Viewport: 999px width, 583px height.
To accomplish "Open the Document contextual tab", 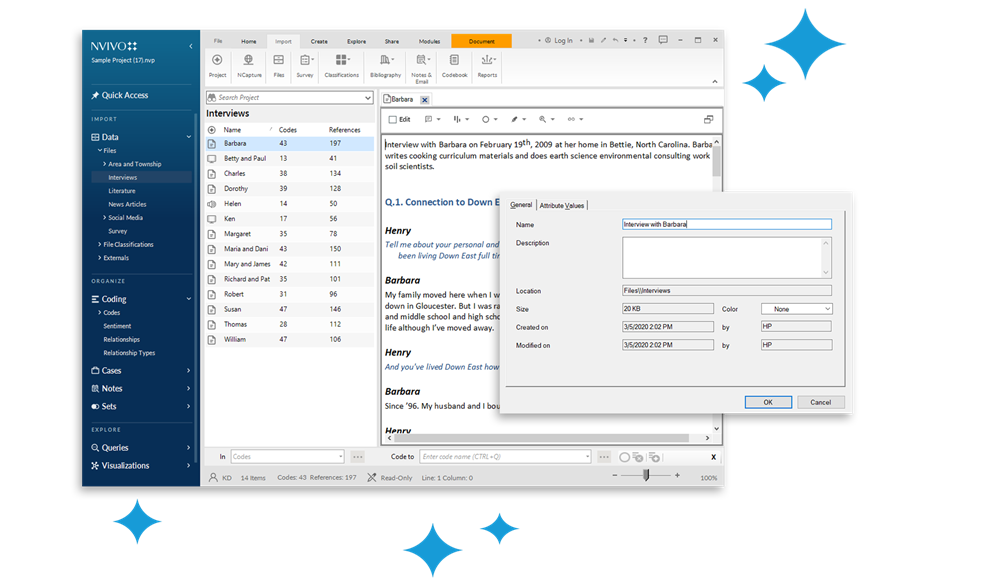I will click(481, 41).
